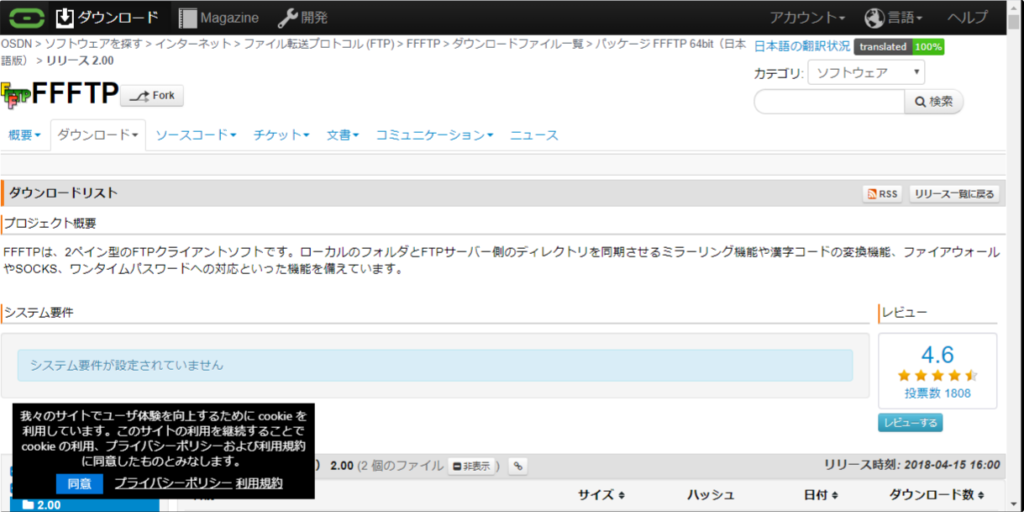Open the インターネット breadcrumb
Screen dimensions: 1024x512
pyautogui.click(x=193, y=44)
